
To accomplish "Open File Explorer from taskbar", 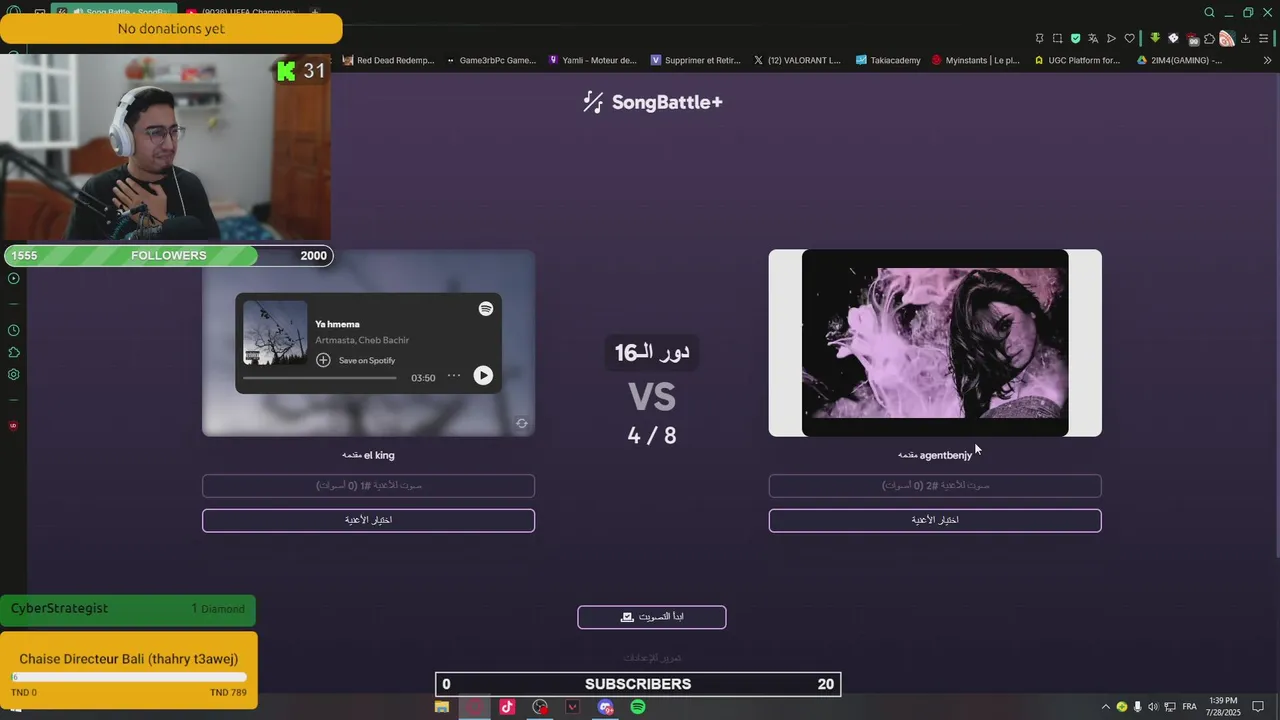I will point(441,707).
